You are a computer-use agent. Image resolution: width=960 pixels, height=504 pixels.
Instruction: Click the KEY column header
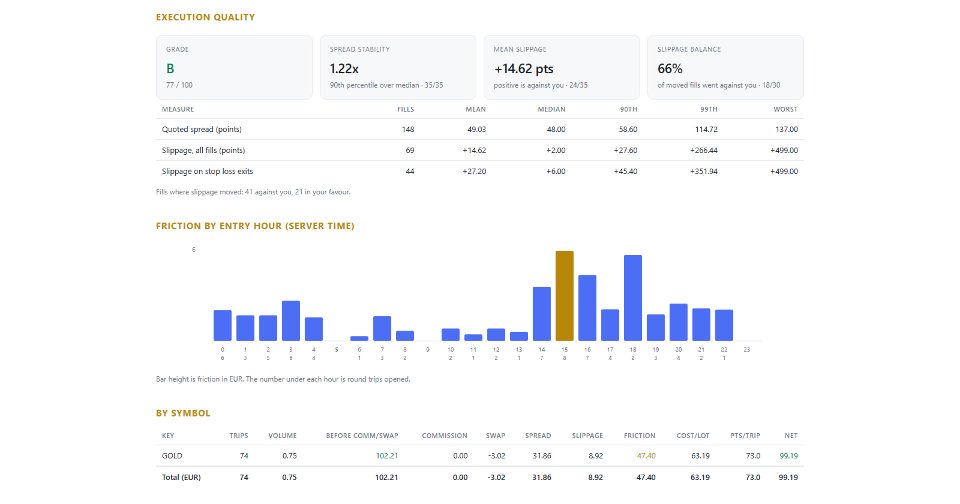coord(168,436)
